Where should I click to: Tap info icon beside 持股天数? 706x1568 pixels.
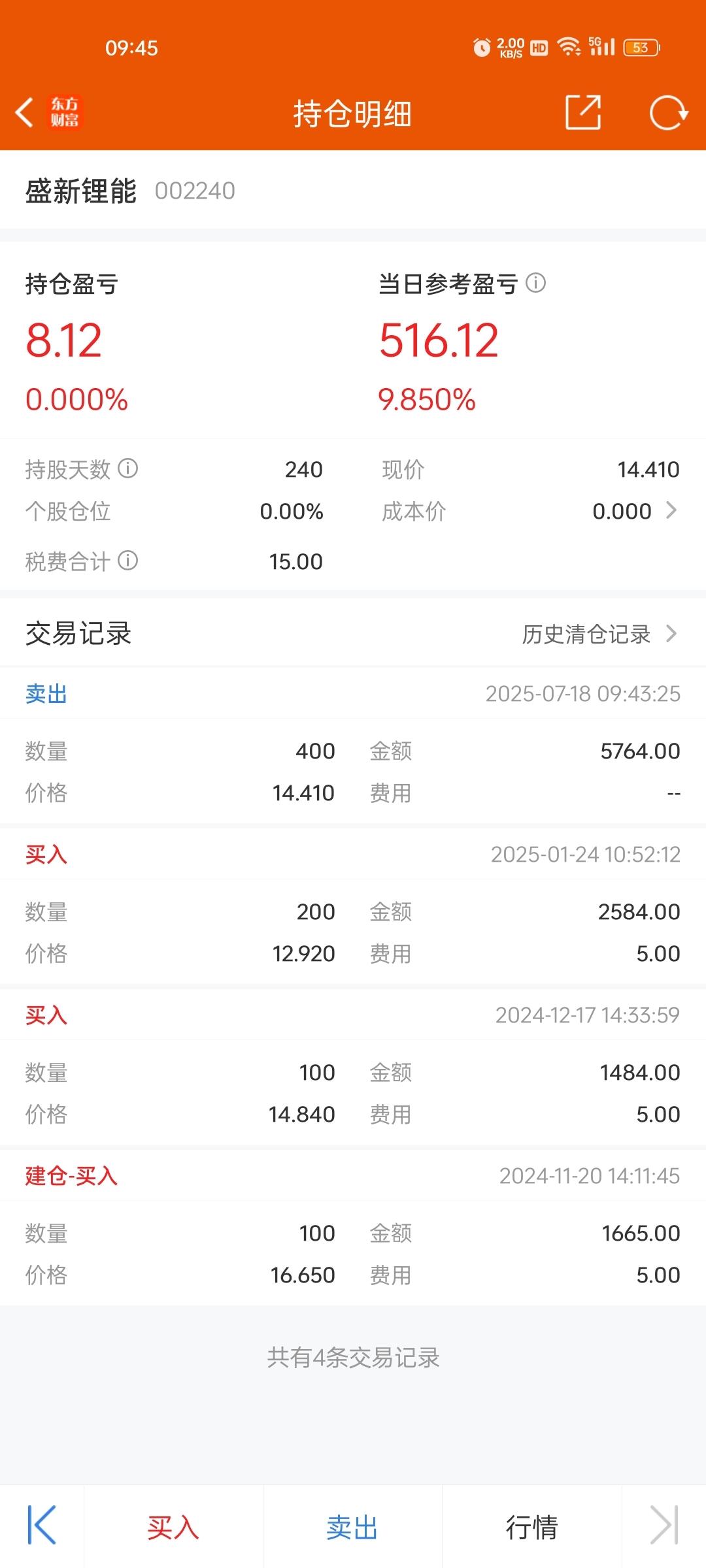pyautogui.click(x=127, y=468)
